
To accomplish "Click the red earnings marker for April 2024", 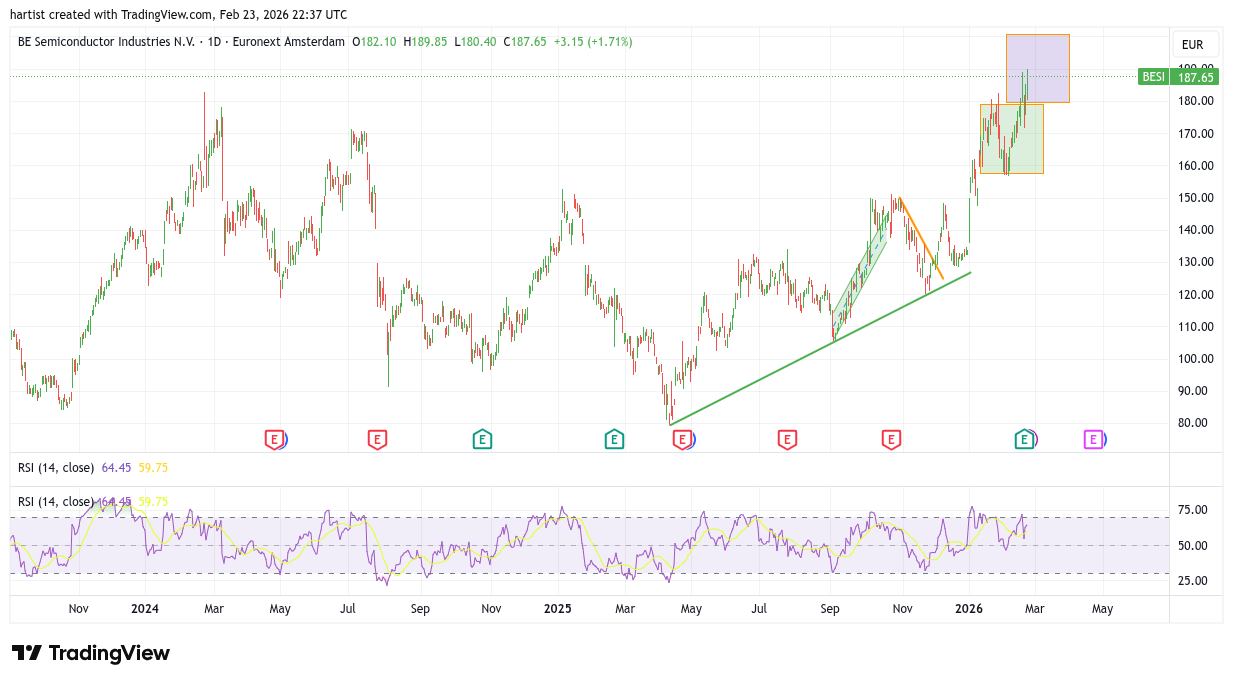I will (x=273, y=439).
